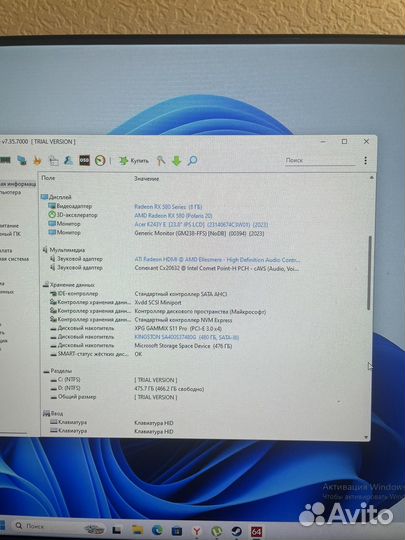Select the Generic Monitor (GM238-FFS) value
The width and height of the screenshot is (405, 540).
click(x=199, y=233)
